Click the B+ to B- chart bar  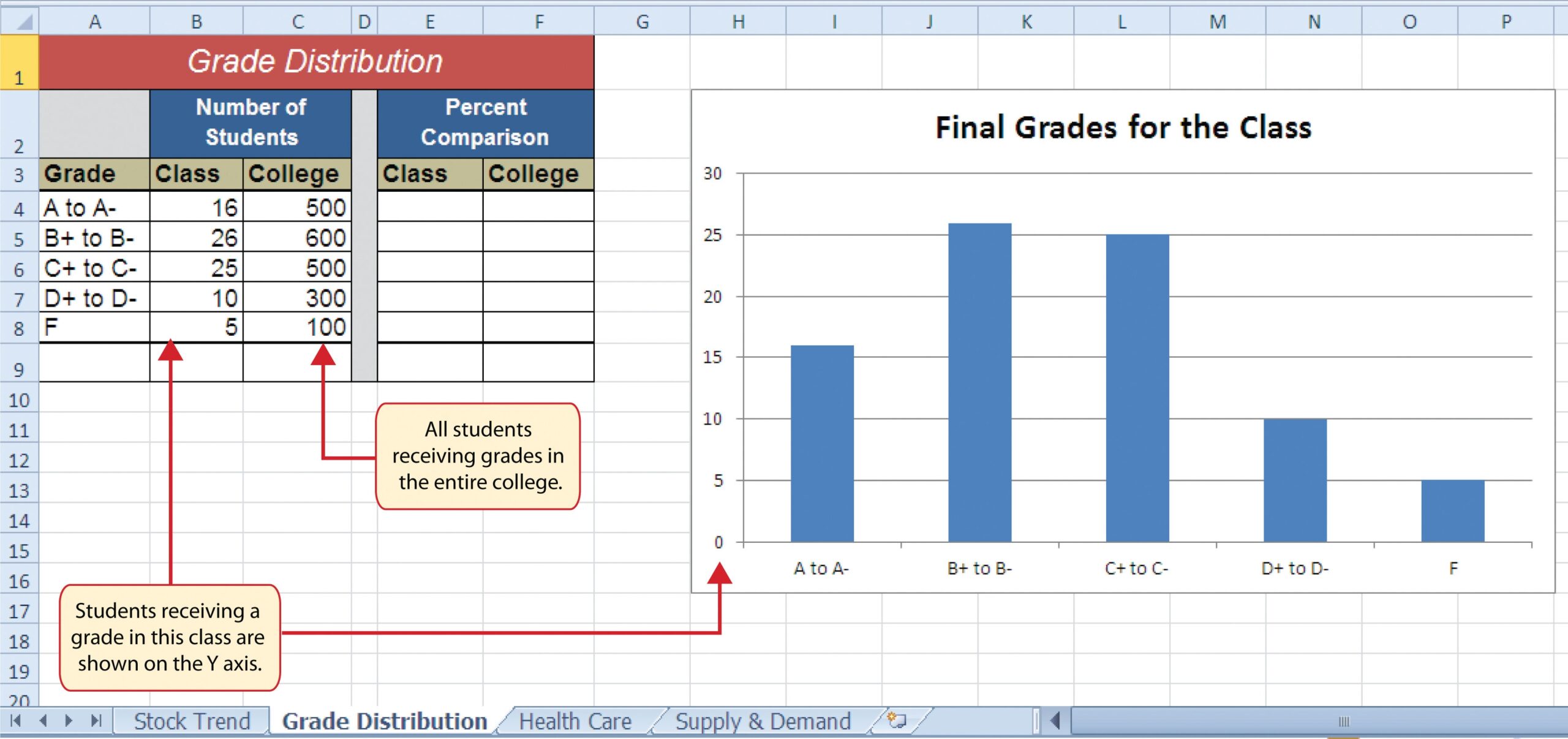(979, 383)
